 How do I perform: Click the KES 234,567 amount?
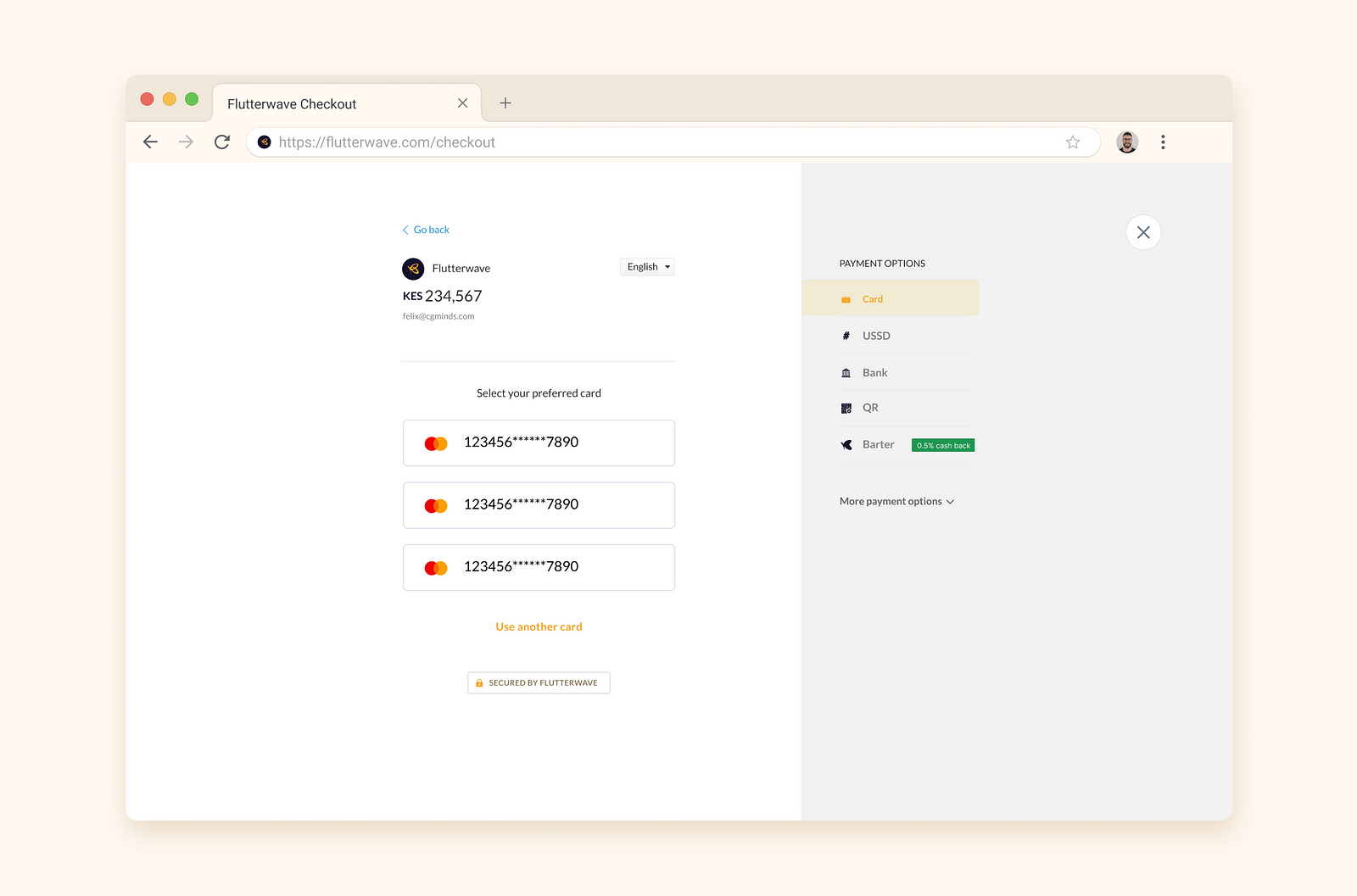tap(442, 296)
